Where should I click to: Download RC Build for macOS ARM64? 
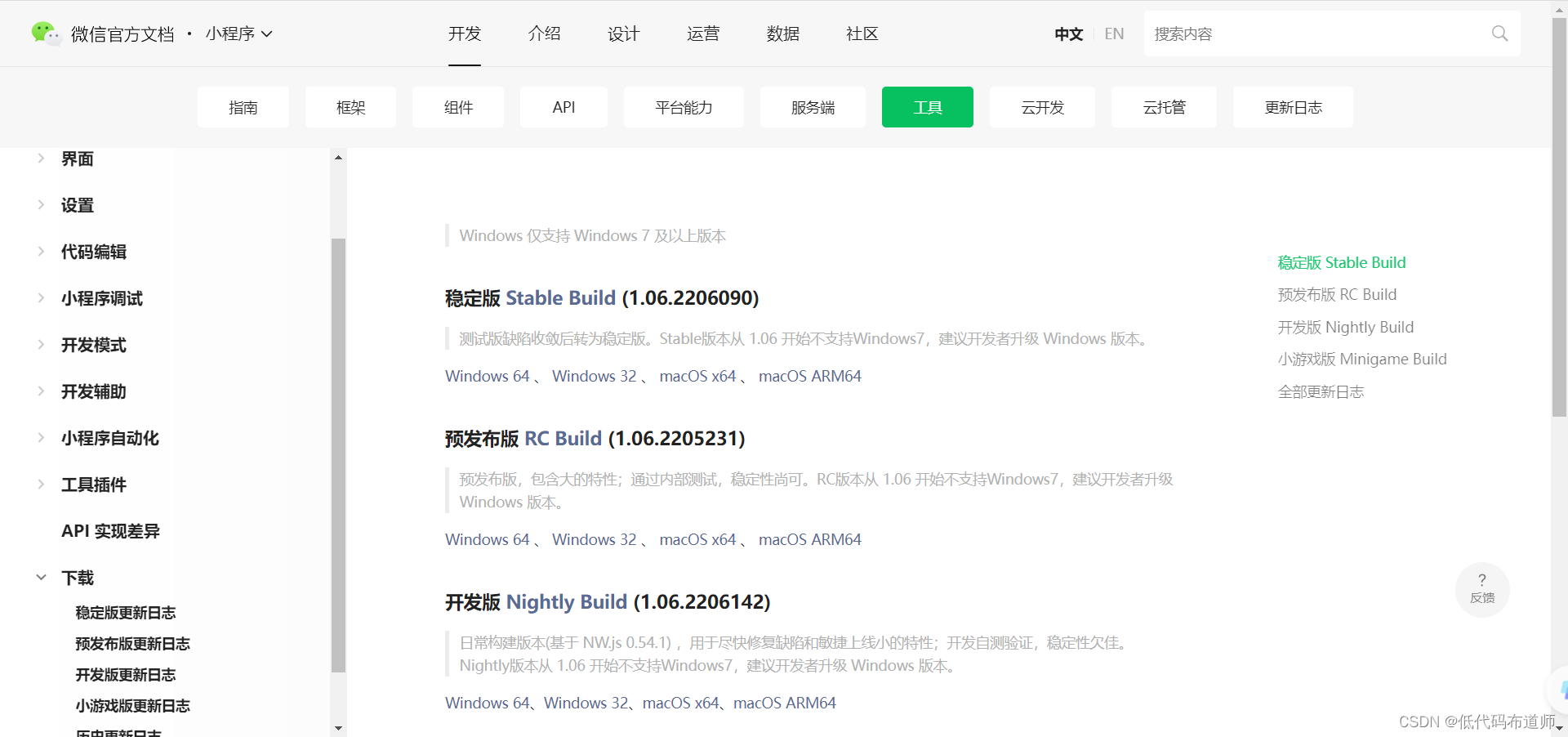[x=810, y=539]
